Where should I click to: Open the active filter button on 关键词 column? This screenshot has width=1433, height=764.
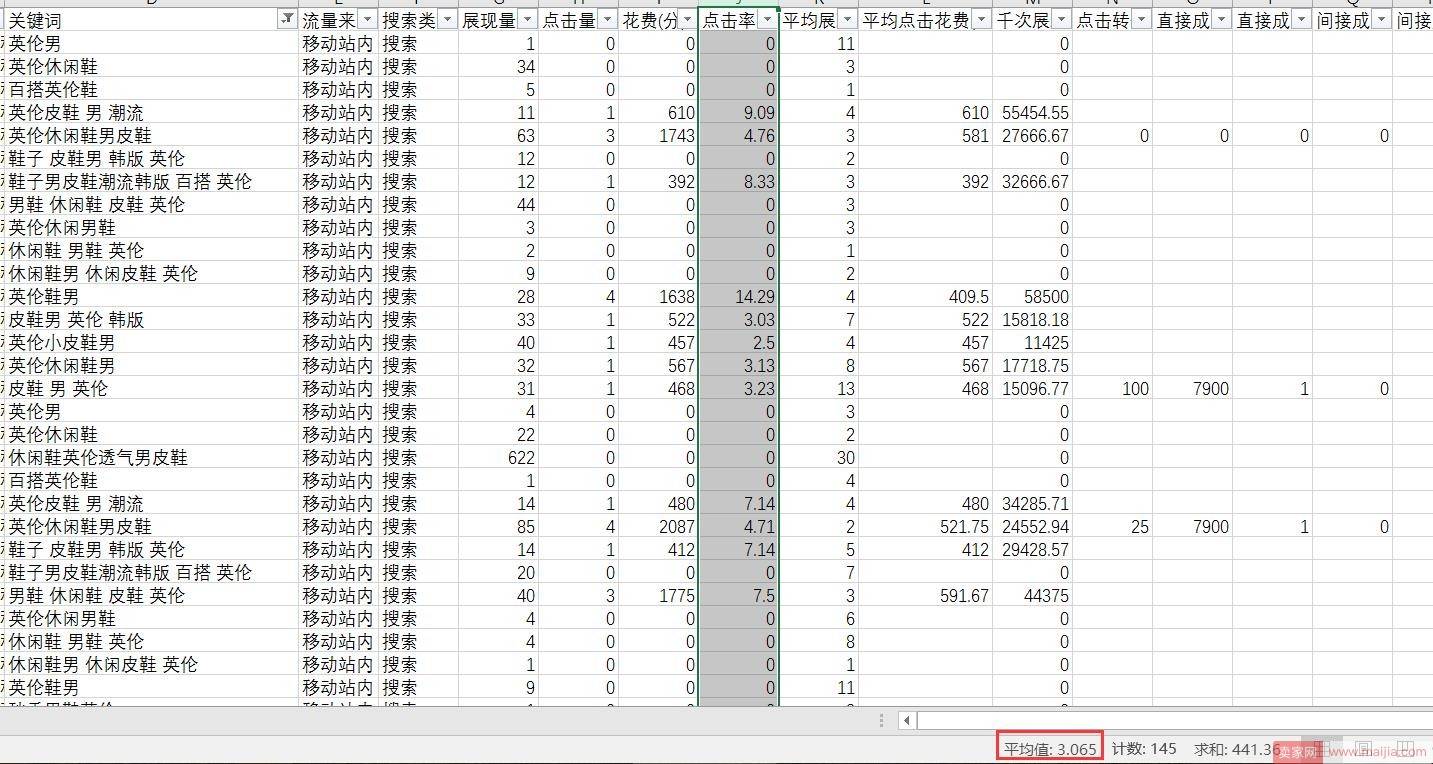click(286, 20)
